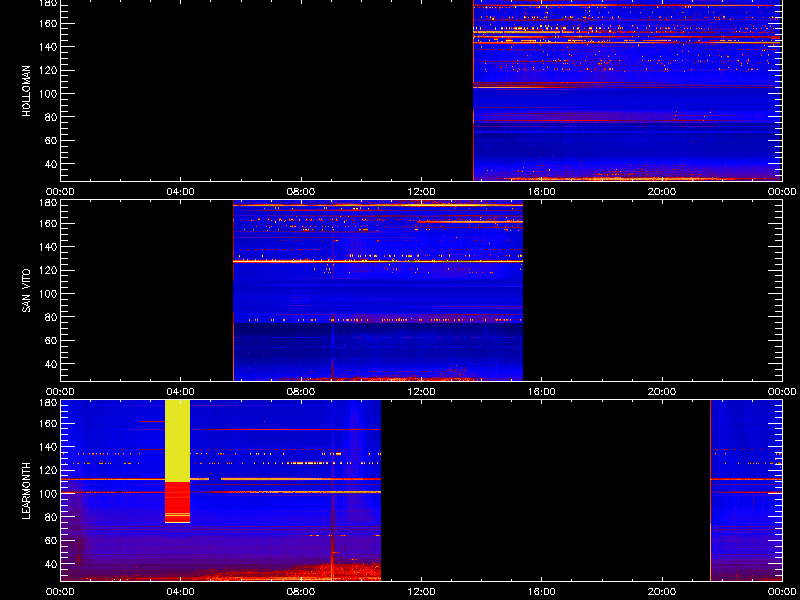Click the yellow saturated block in LEARMONTH spectrogram
This screenshot has width=800, height=600.
[x=178, y=441]
